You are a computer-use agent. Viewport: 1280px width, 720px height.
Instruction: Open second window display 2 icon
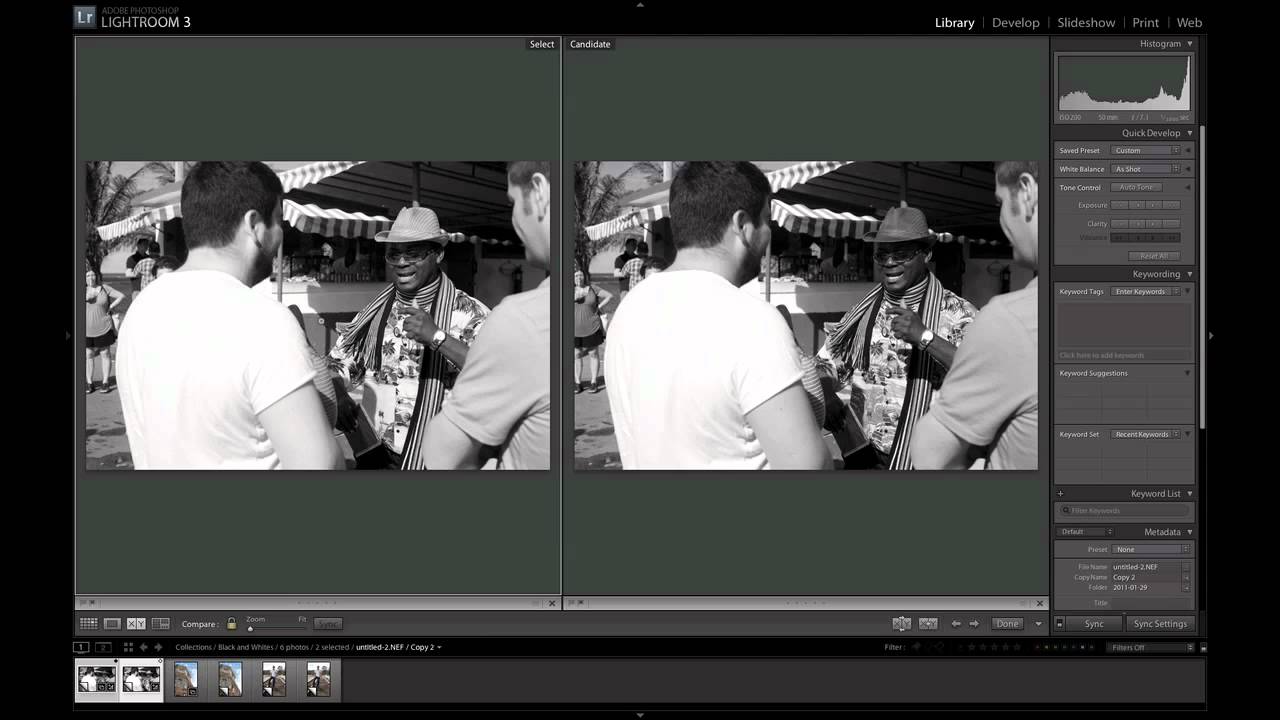(102, 647)
